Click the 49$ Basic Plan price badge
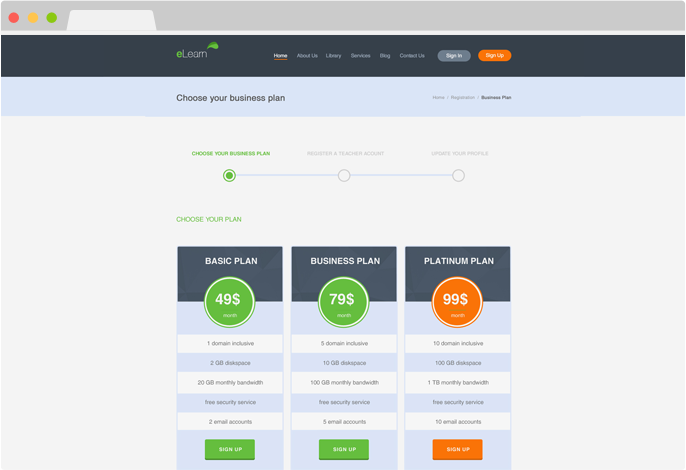Viewport: 686px width, 470px height. coord(230,301)
